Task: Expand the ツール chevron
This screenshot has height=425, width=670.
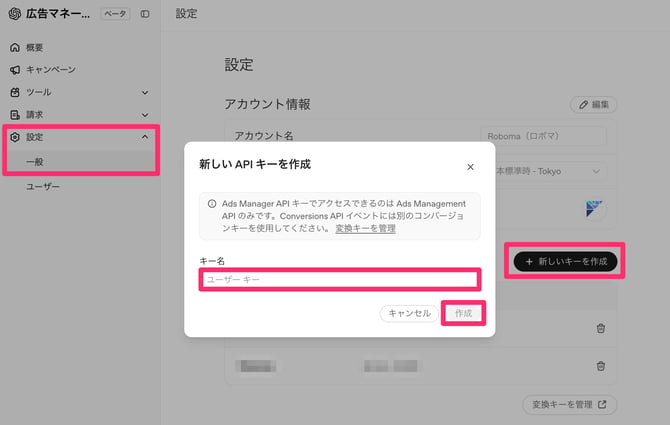Action: point(145,92)
